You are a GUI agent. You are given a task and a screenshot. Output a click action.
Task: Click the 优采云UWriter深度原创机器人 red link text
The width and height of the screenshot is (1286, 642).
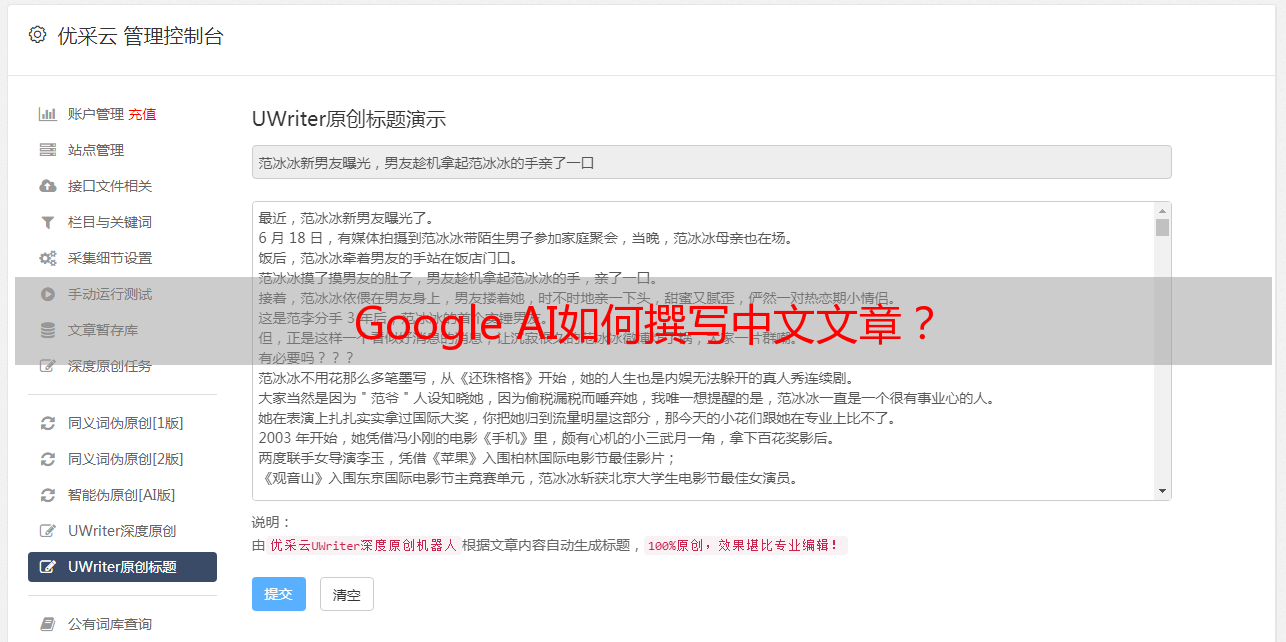pos(363,546)
